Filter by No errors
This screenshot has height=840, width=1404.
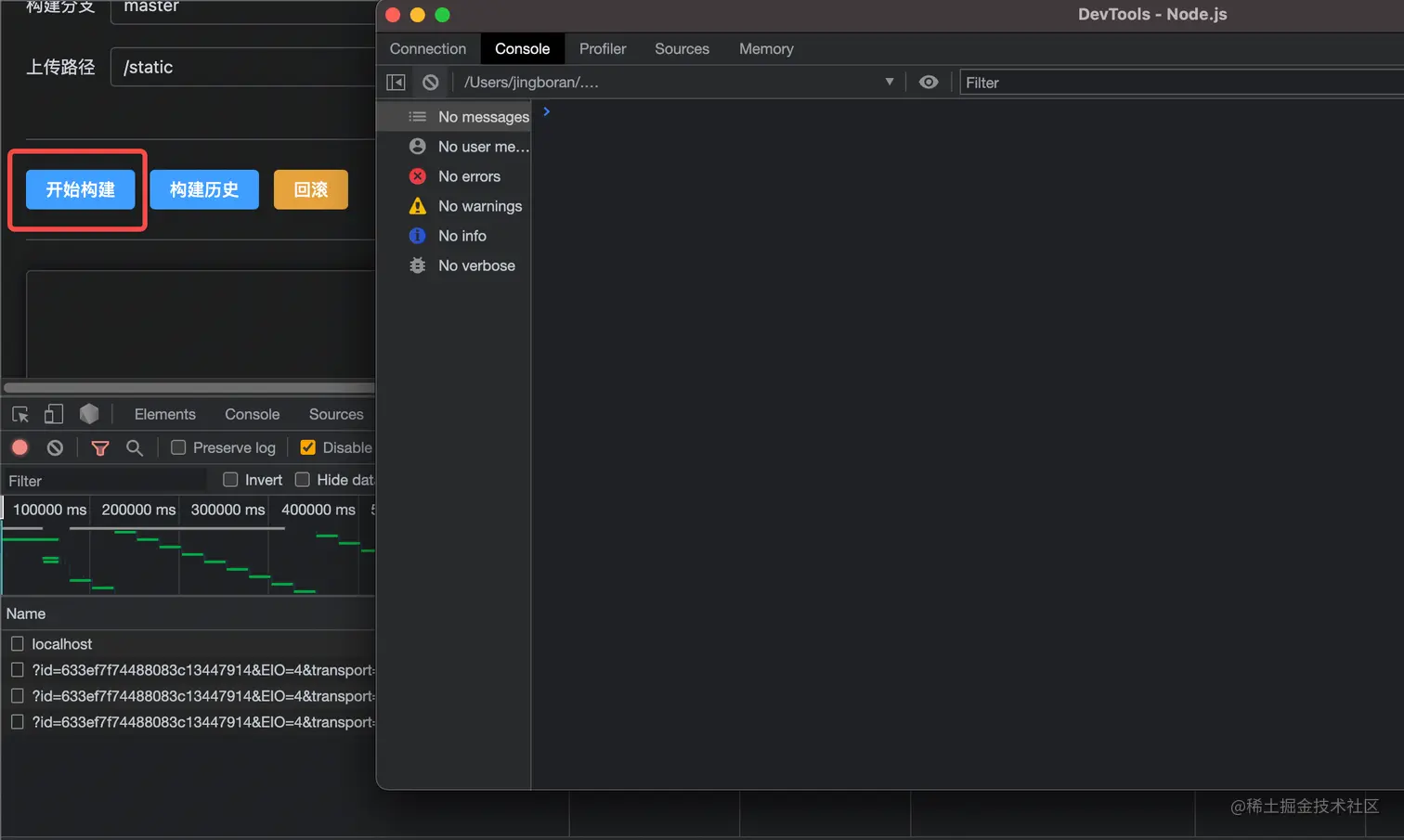pyautogui.click(x=454, y=176)
